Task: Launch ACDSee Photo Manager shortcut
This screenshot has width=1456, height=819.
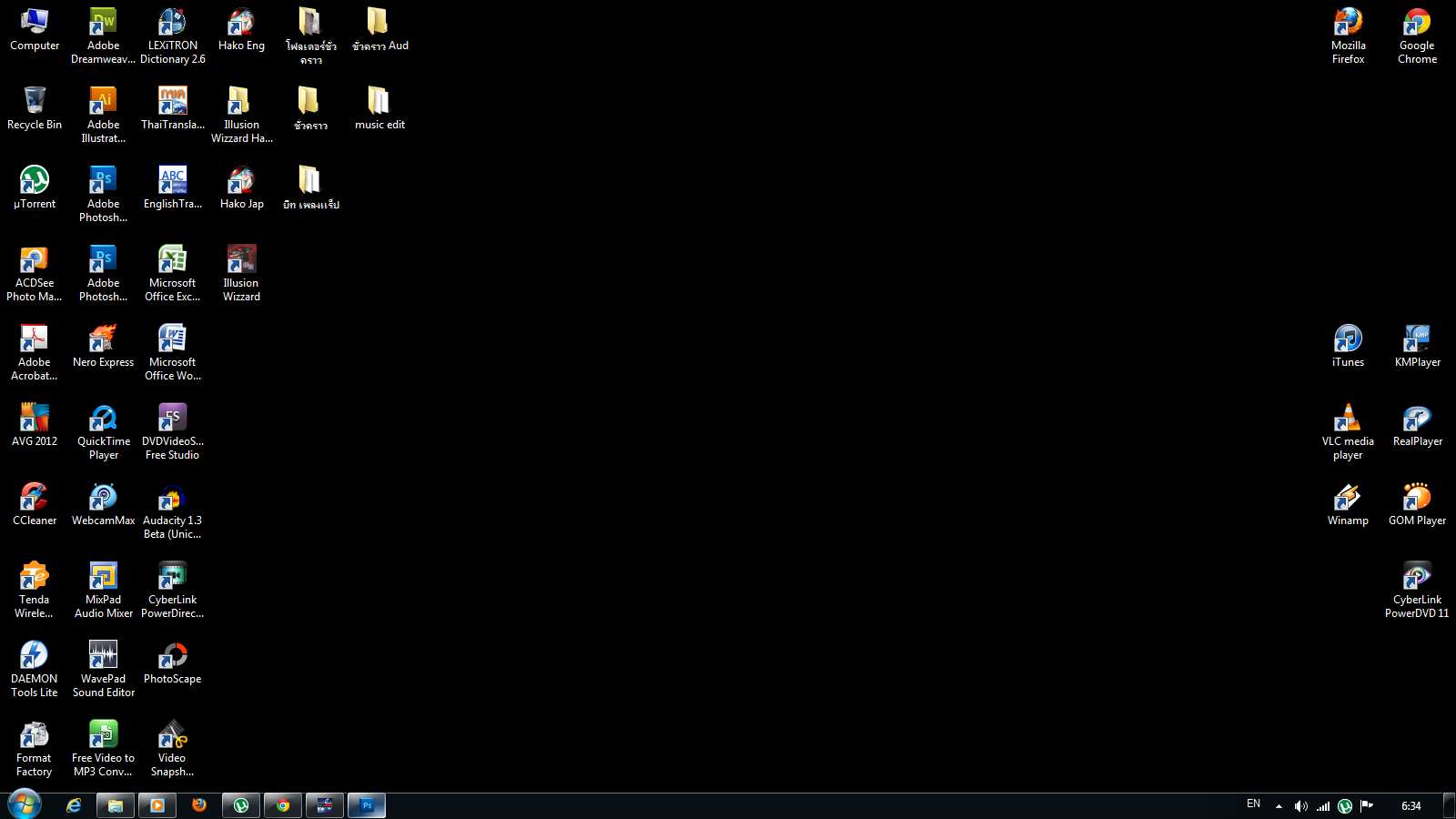Action: [35, 273]
